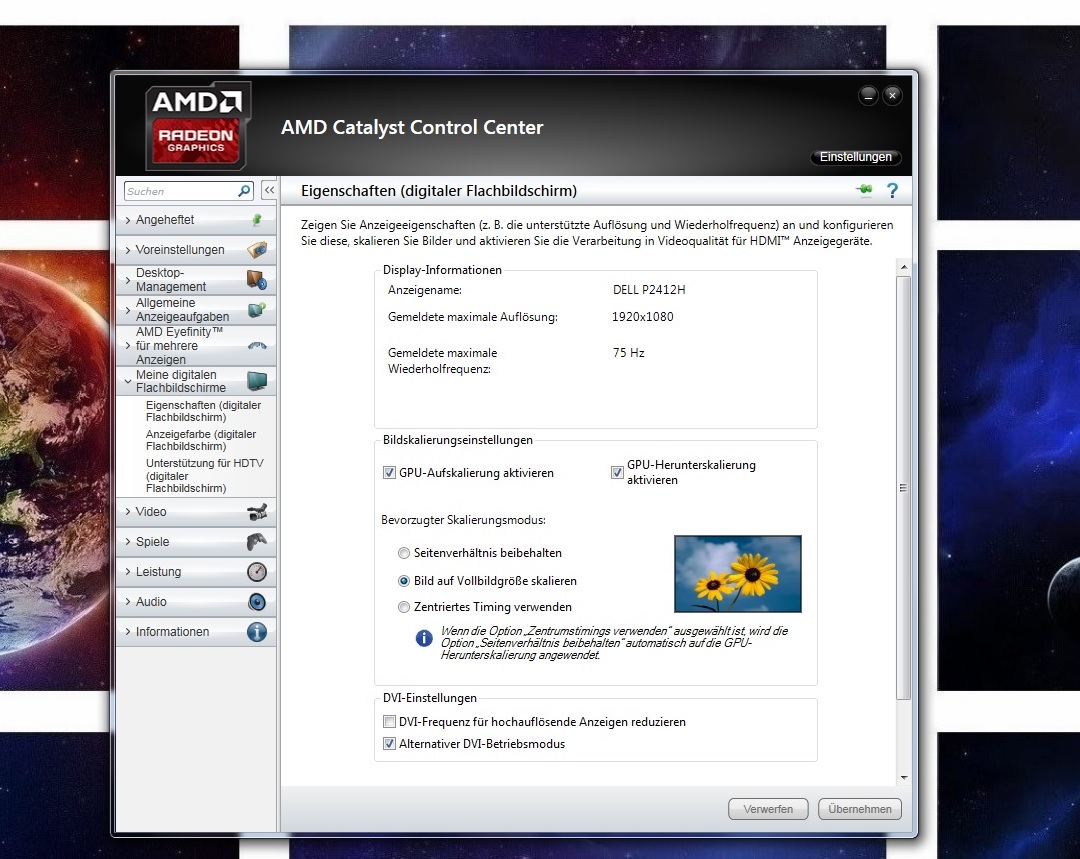
Task: Click the green pin icon in header
Action: [864, 190]
